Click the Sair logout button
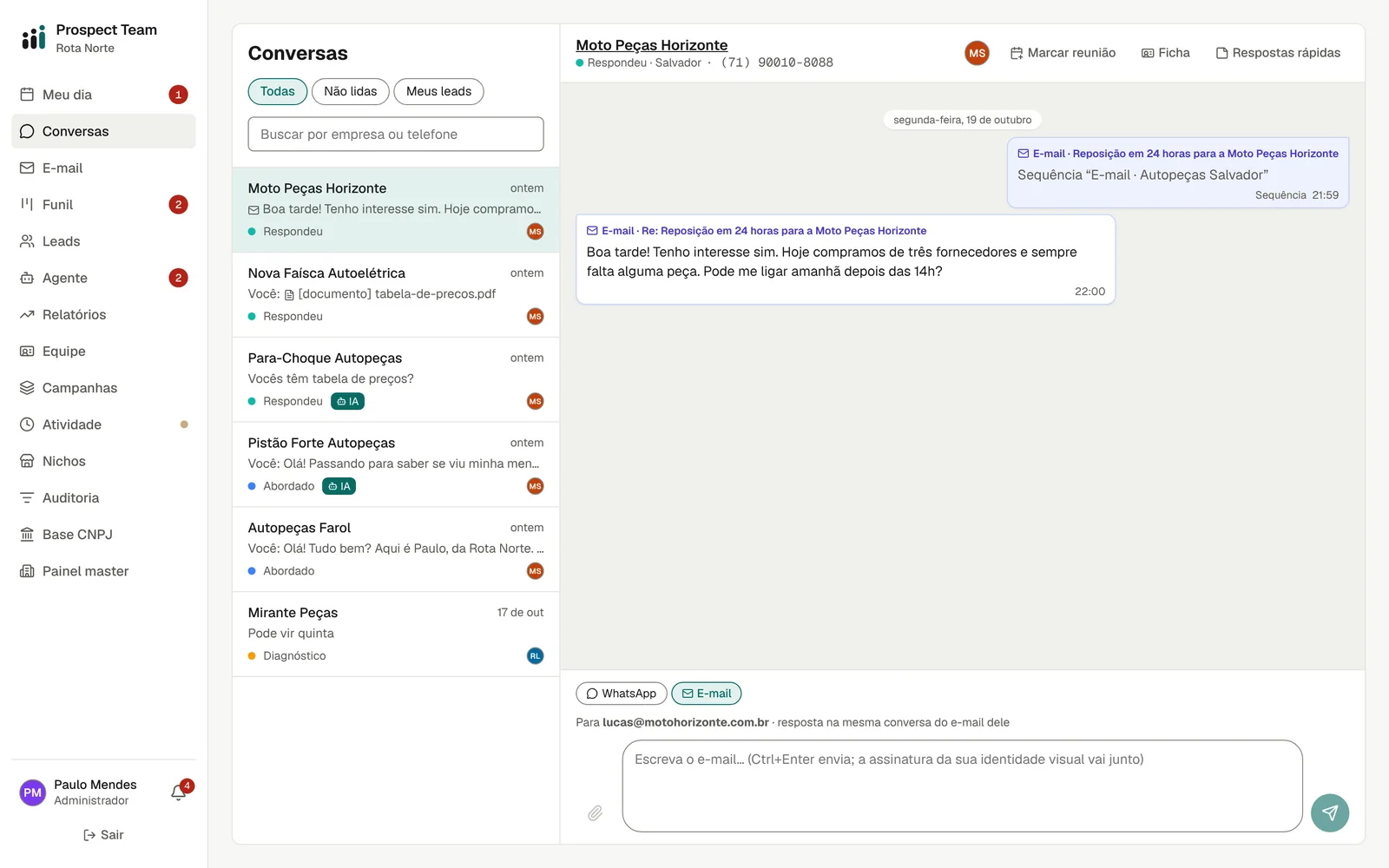 103,835
